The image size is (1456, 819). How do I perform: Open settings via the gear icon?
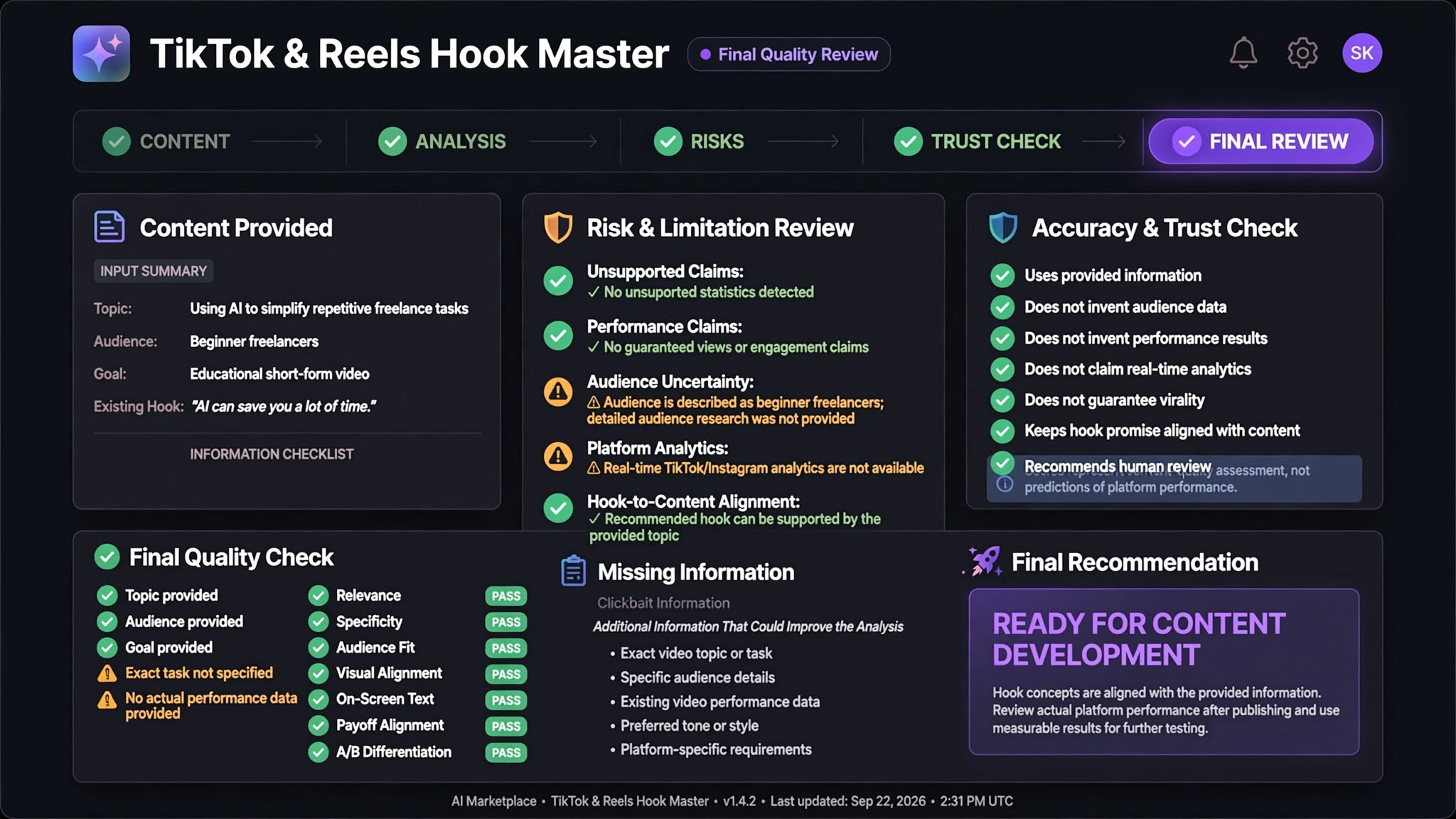point(1302,53)
